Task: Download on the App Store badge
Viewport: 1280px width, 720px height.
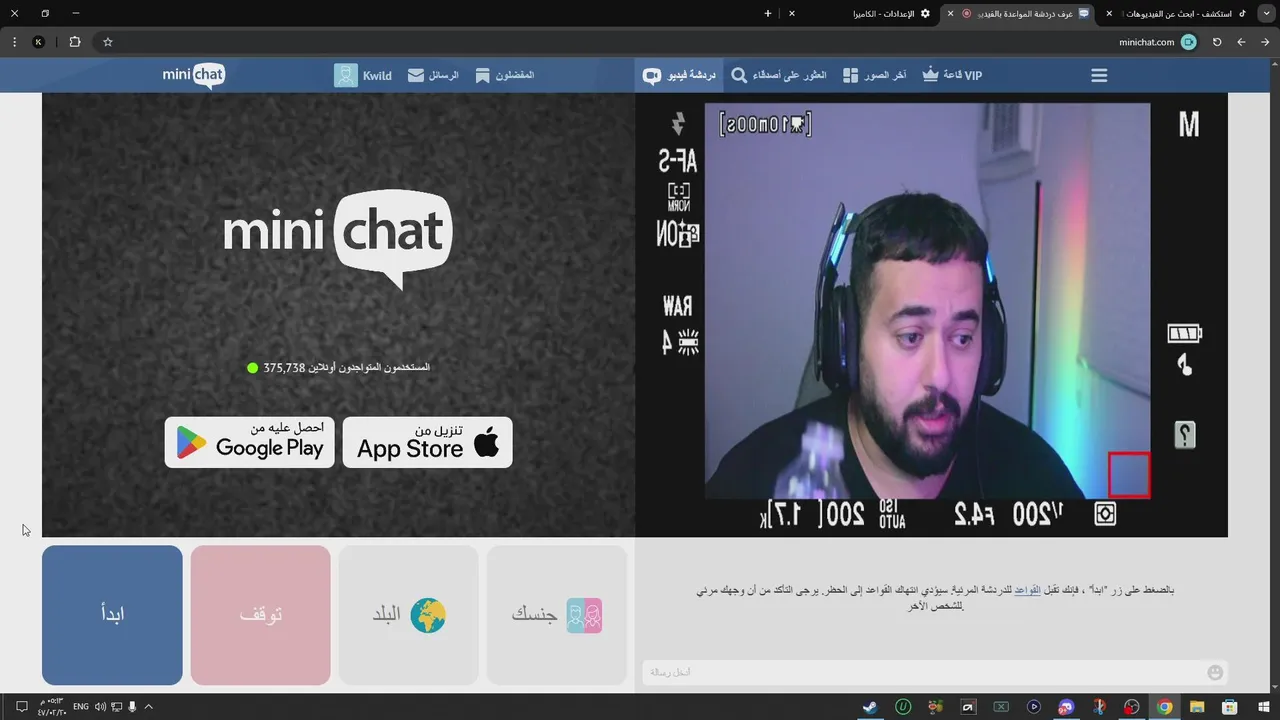Action: (428, 442)
